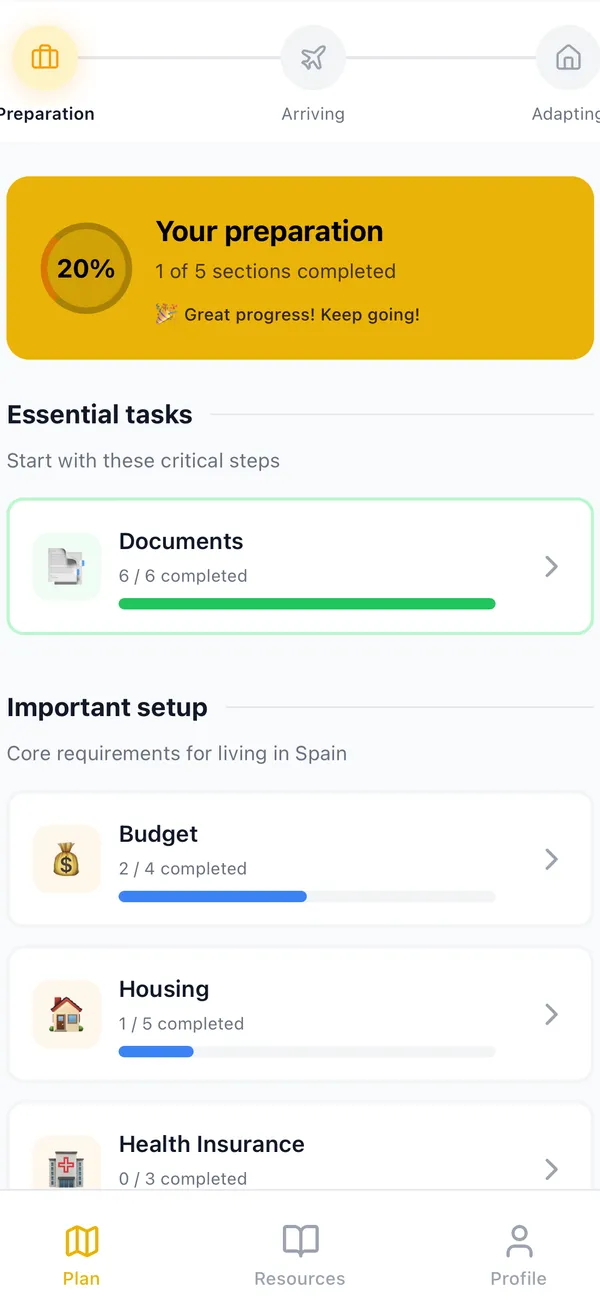Screen dimensions: 600x1300
Task: Open Health Insurance with its chevron arrow
Action: coord(551,1168)
